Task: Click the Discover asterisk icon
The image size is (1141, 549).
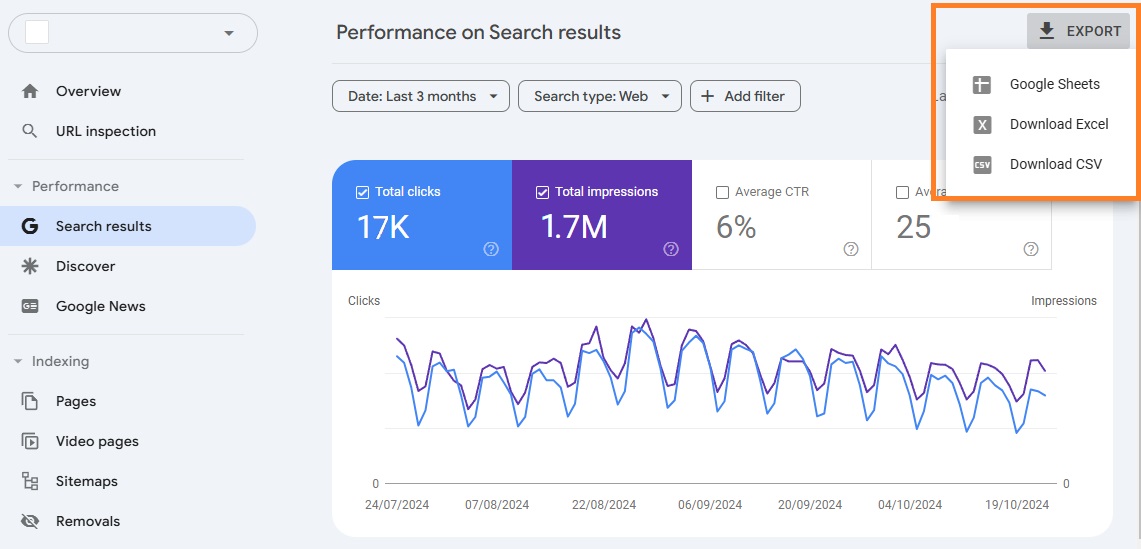Action: (x=29, y=266)
